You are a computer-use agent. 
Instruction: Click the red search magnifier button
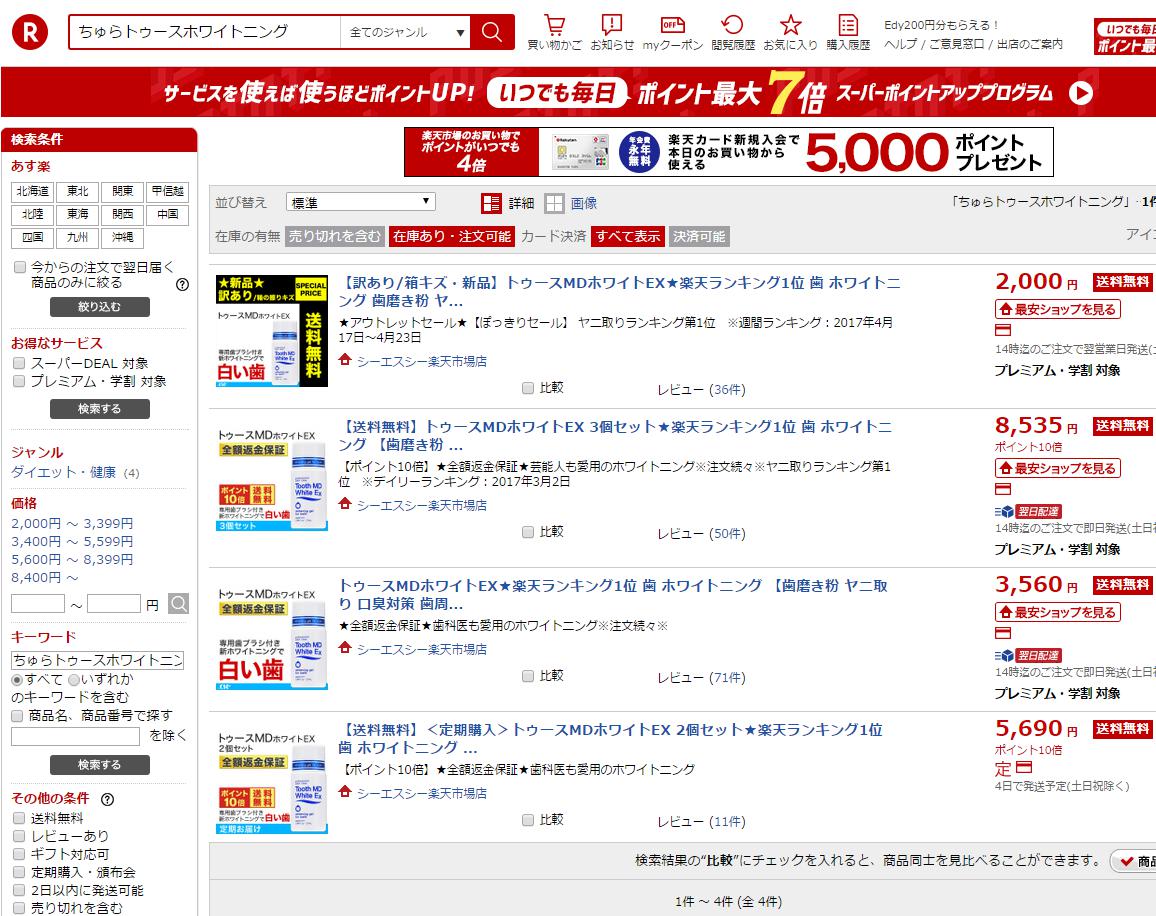pos(492,32)
